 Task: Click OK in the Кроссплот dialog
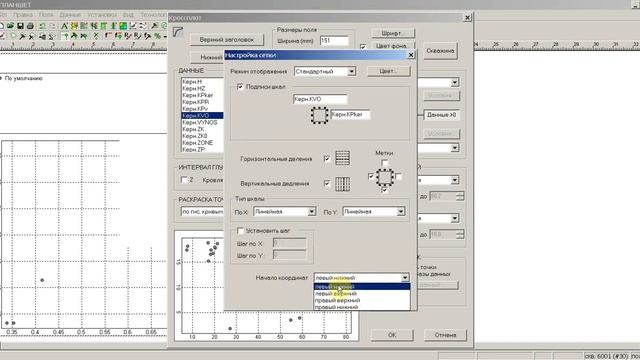tap(392, 335)
